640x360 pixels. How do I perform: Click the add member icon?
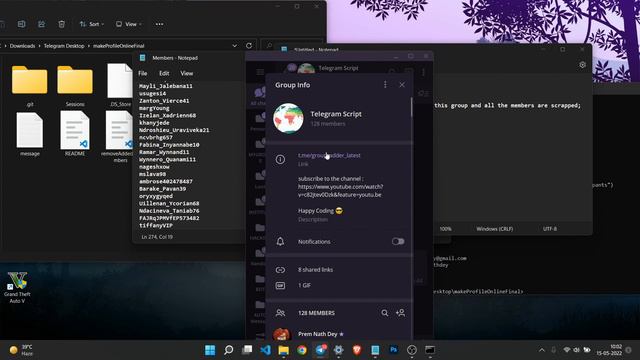(x=400, y=313)
